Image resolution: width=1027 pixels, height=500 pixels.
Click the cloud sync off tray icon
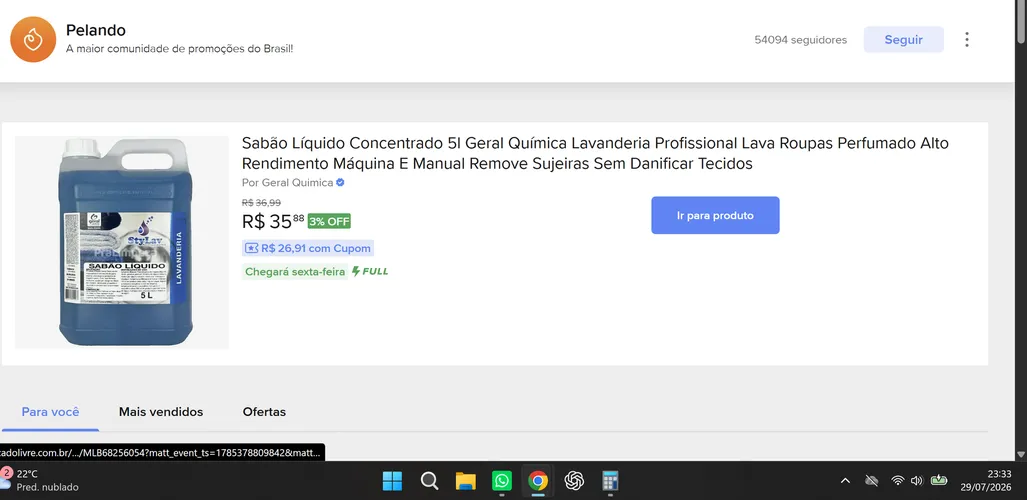click(871, 481)
